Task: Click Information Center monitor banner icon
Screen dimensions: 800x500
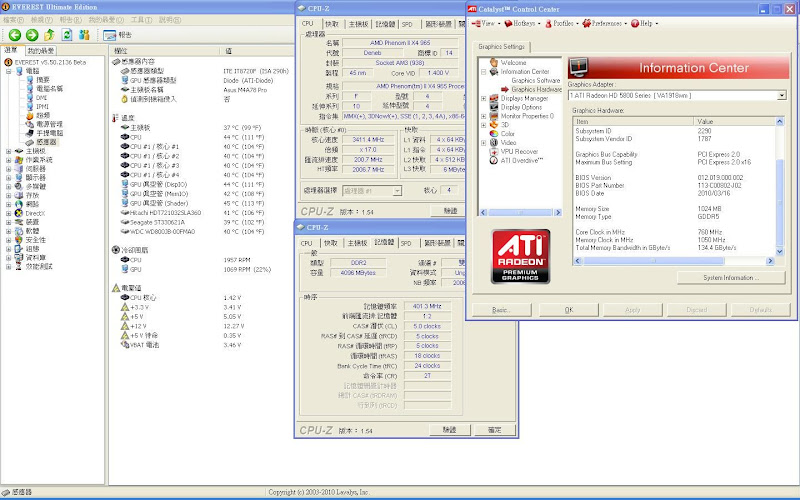Action: [x=579, y=67]
